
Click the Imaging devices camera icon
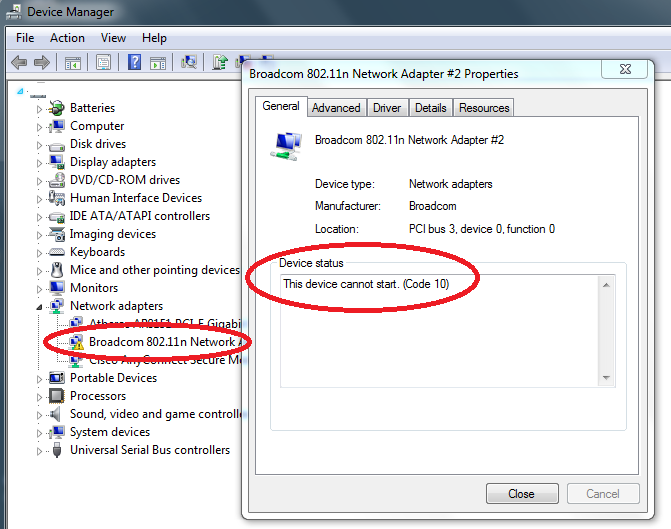pos(56,234)
